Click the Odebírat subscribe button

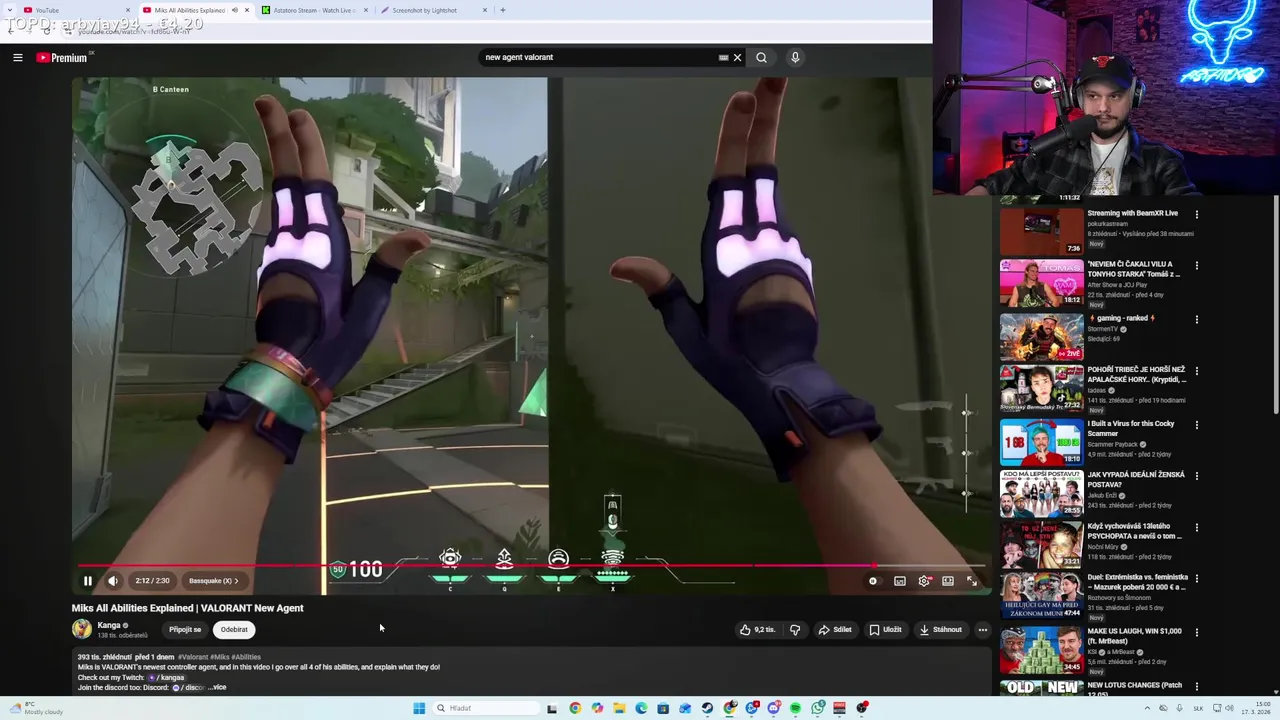point(234,630)
